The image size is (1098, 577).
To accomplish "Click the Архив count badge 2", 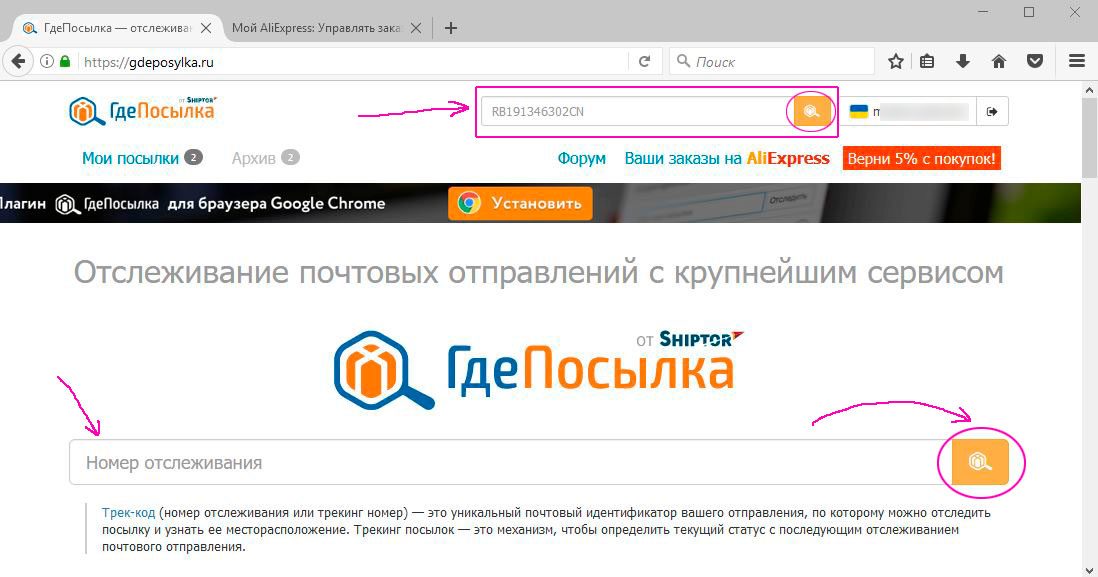I will click(x=291, y=158).
